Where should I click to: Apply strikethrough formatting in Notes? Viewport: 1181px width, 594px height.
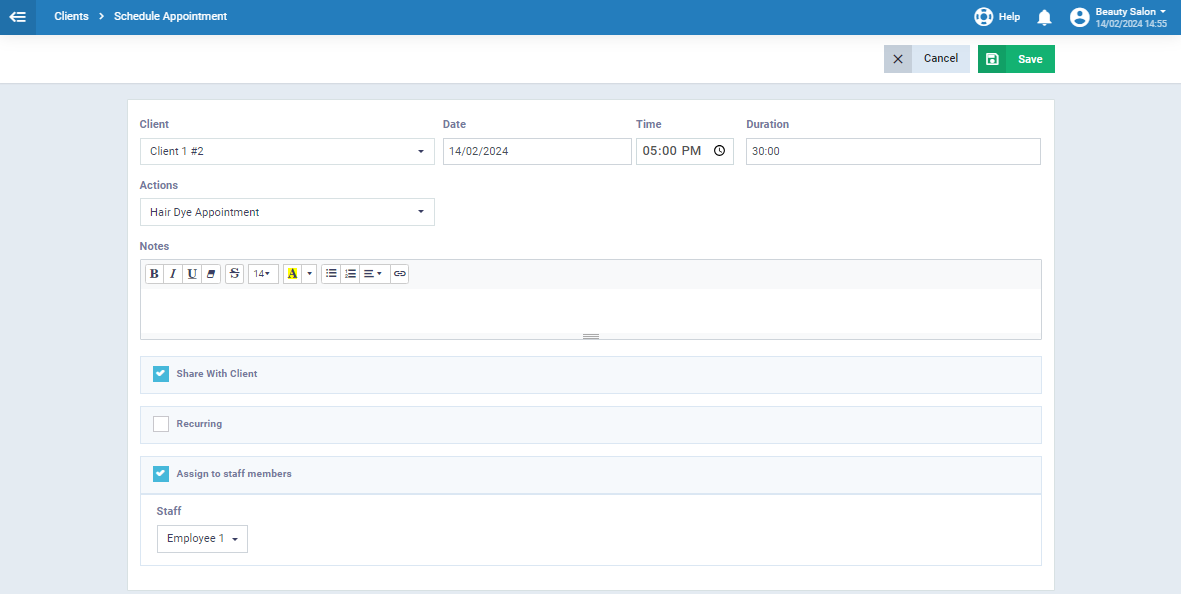[x=234, y=274]
